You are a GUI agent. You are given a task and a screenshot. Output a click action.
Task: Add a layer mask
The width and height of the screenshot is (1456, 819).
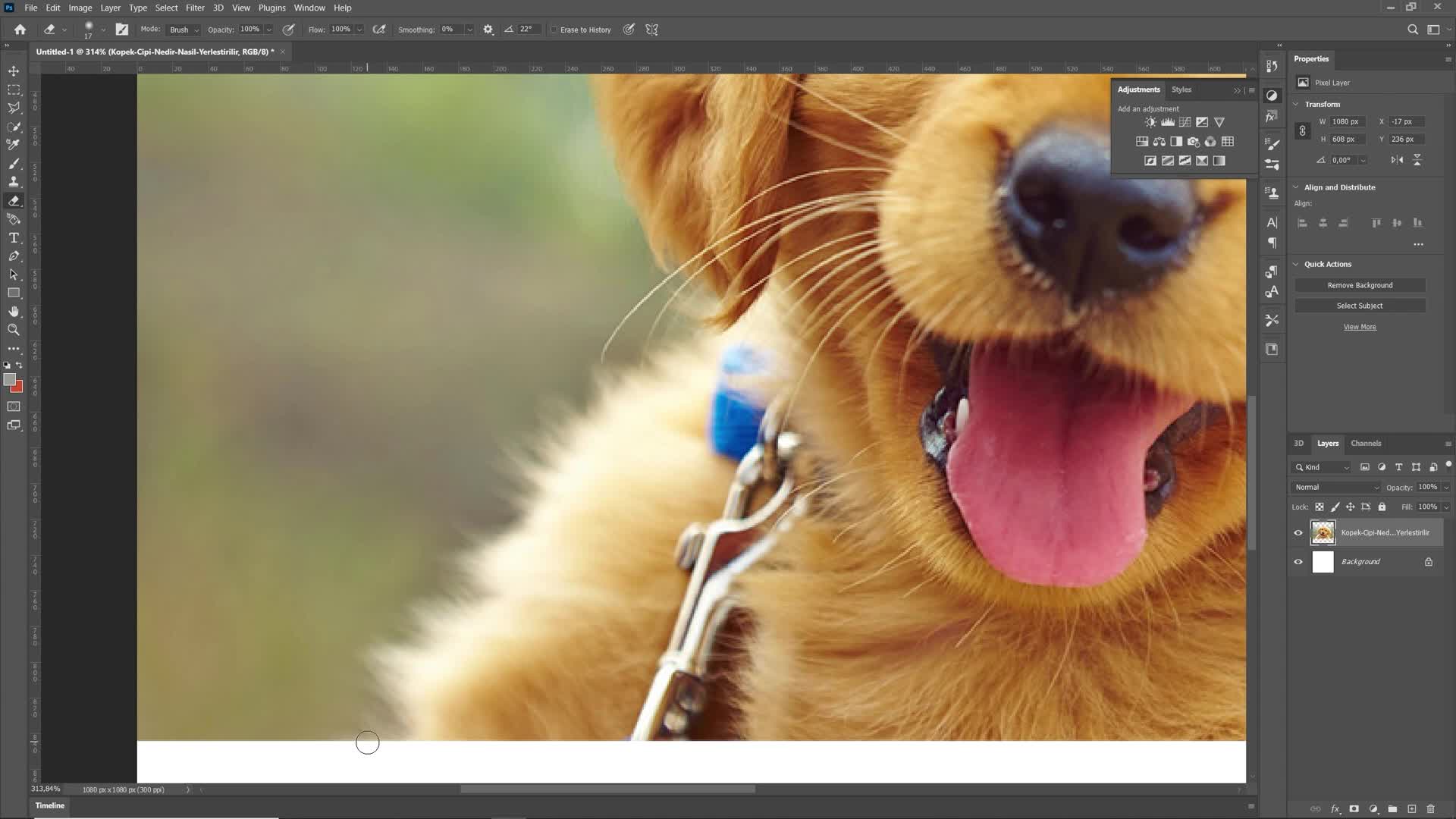1354,809
